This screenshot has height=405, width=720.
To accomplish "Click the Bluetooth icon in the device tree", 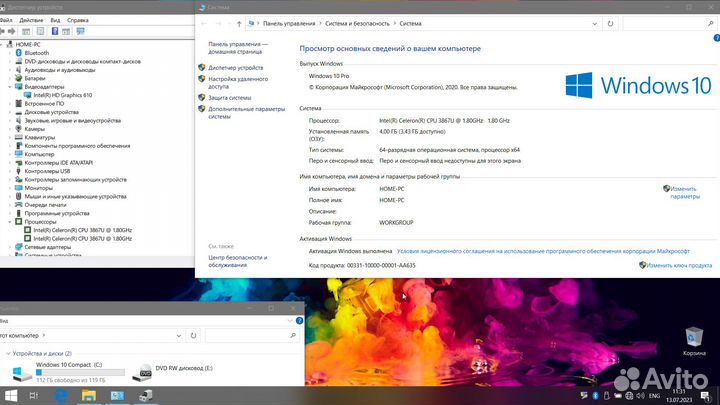I will pos(18,53).
